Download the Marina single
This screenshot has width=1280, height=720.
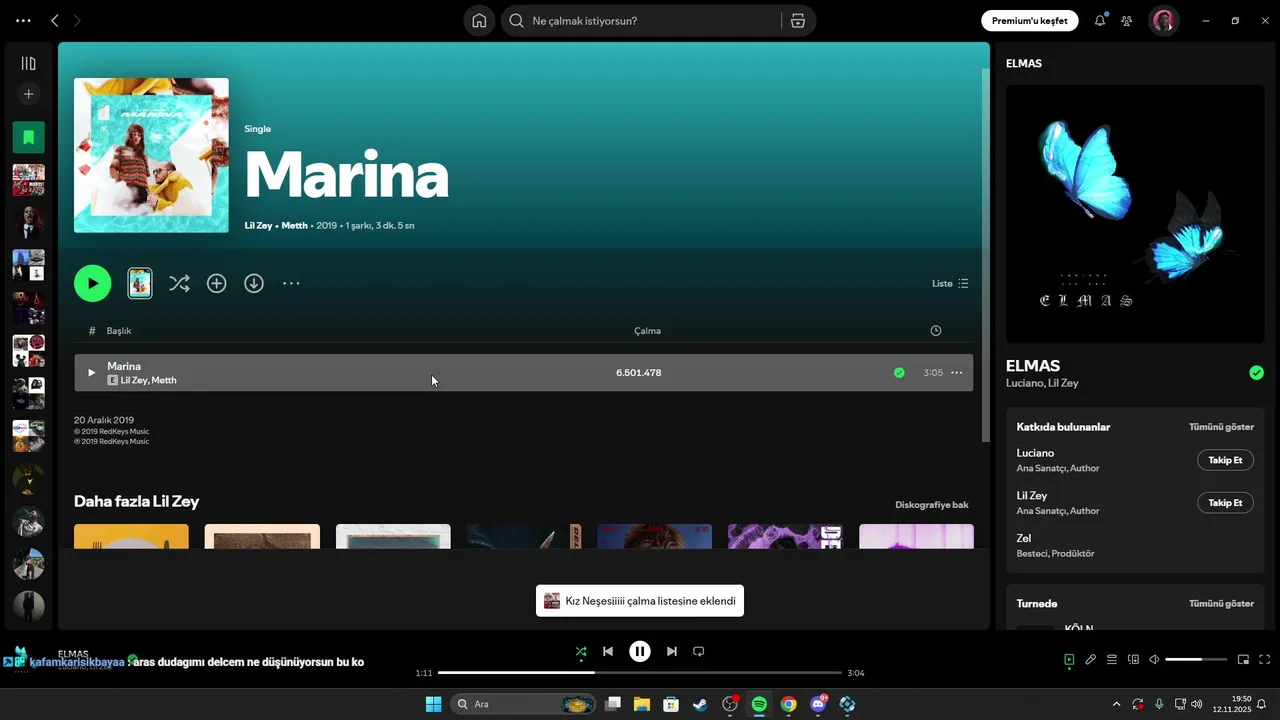coord(254,283)
